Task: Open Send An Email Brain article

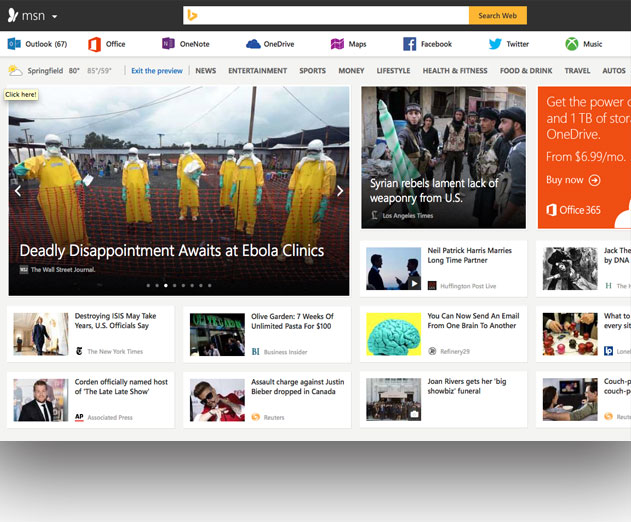Action: 473,321
